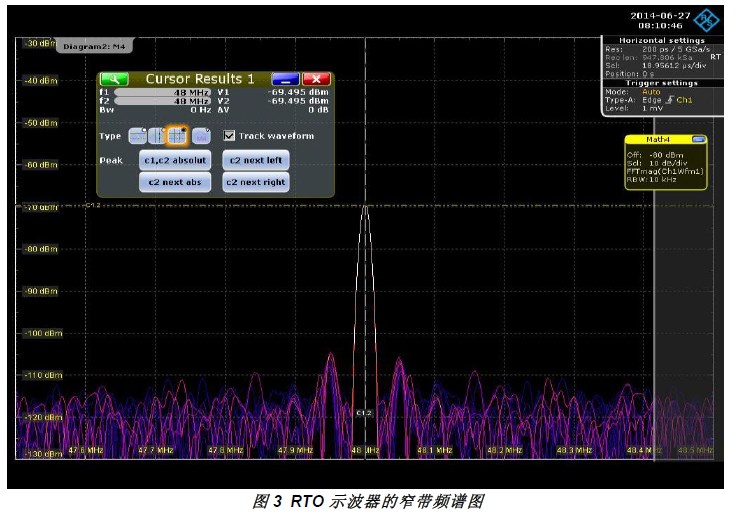Select the horizontal cursor type icon
This screenshot has height=516, width=738.
[x=138, y=136]
